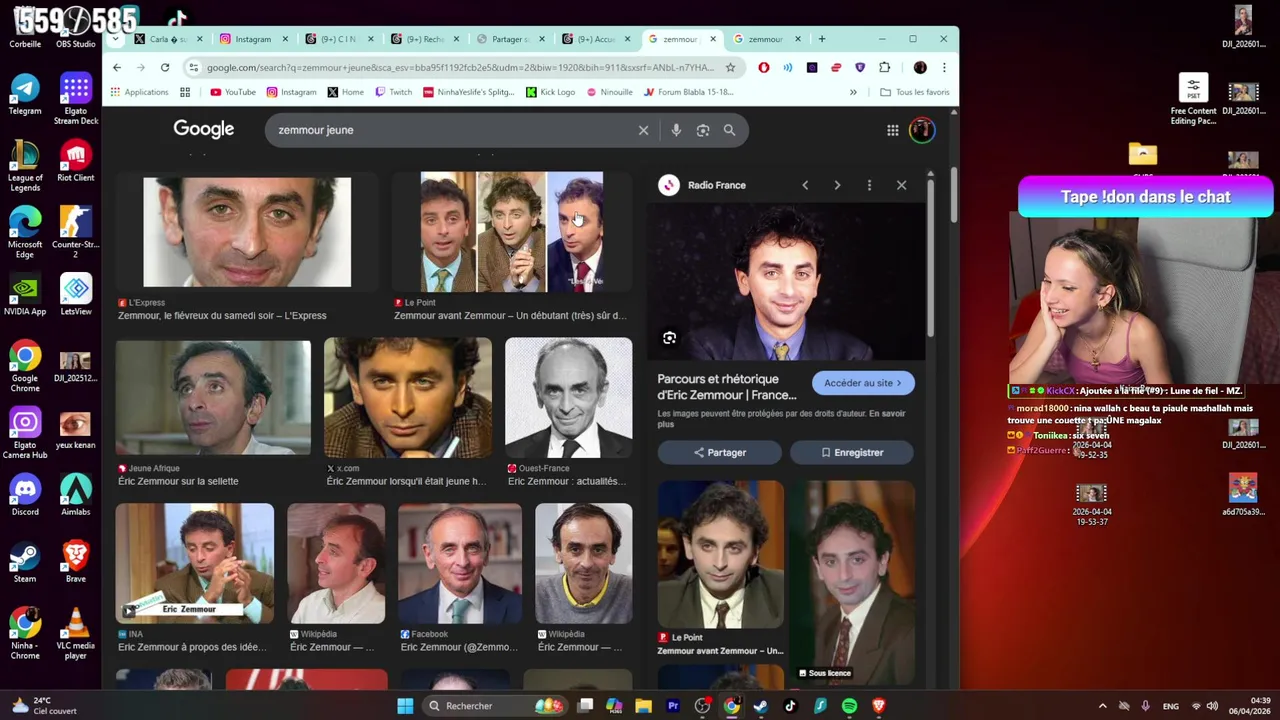The width and height of the screenshot is (1280, 720).
Task: Click the Google logo
Action: [204, 129]
